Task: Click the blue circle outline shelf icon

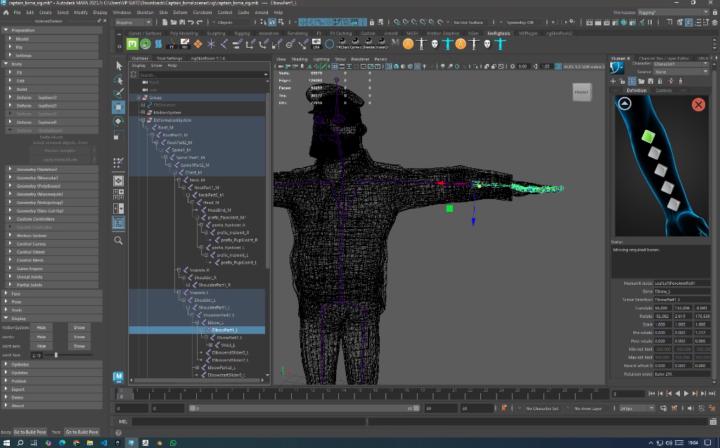Action: (x=329, y=45)
